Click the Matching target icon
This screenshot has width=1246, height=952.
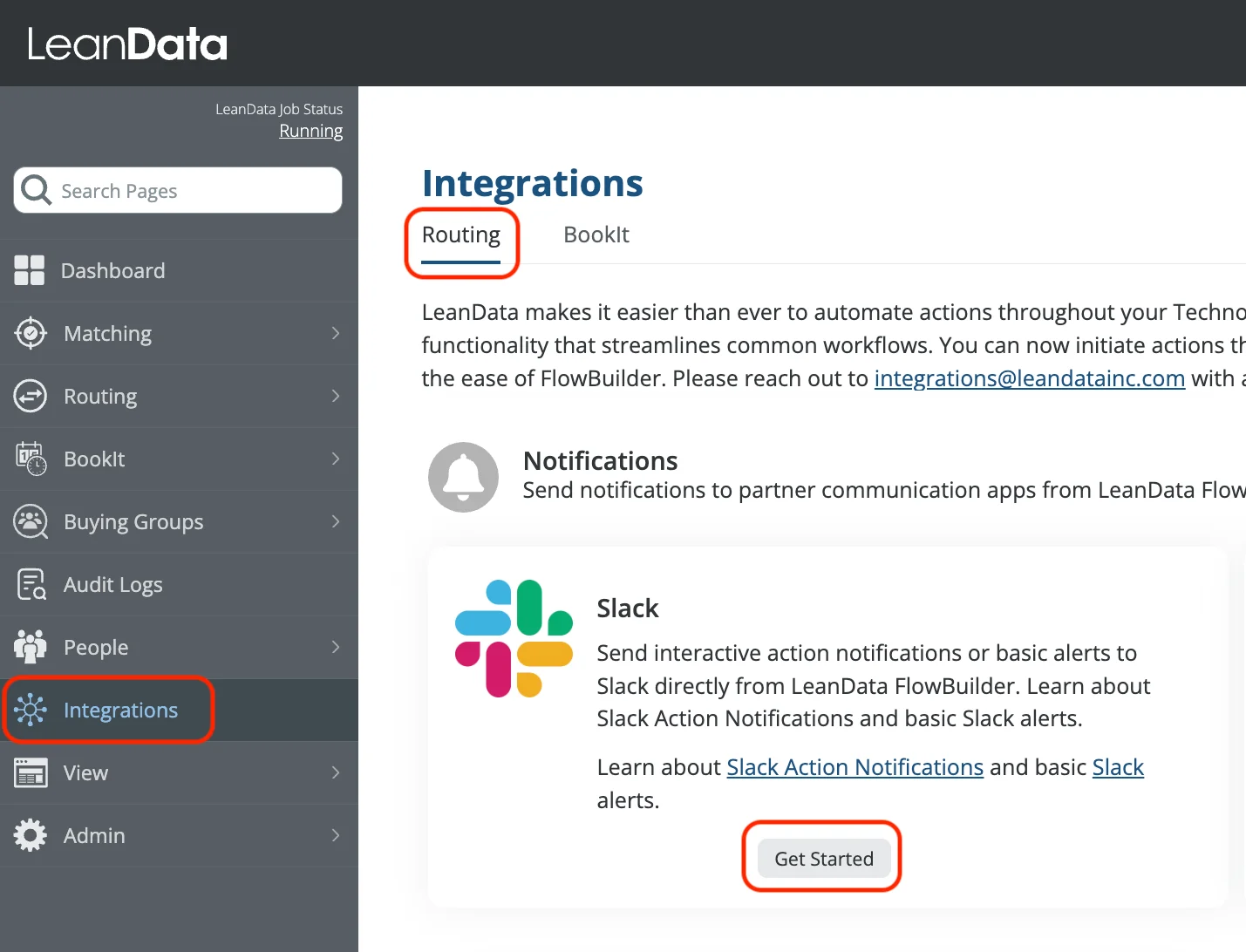tap(31, 333)
